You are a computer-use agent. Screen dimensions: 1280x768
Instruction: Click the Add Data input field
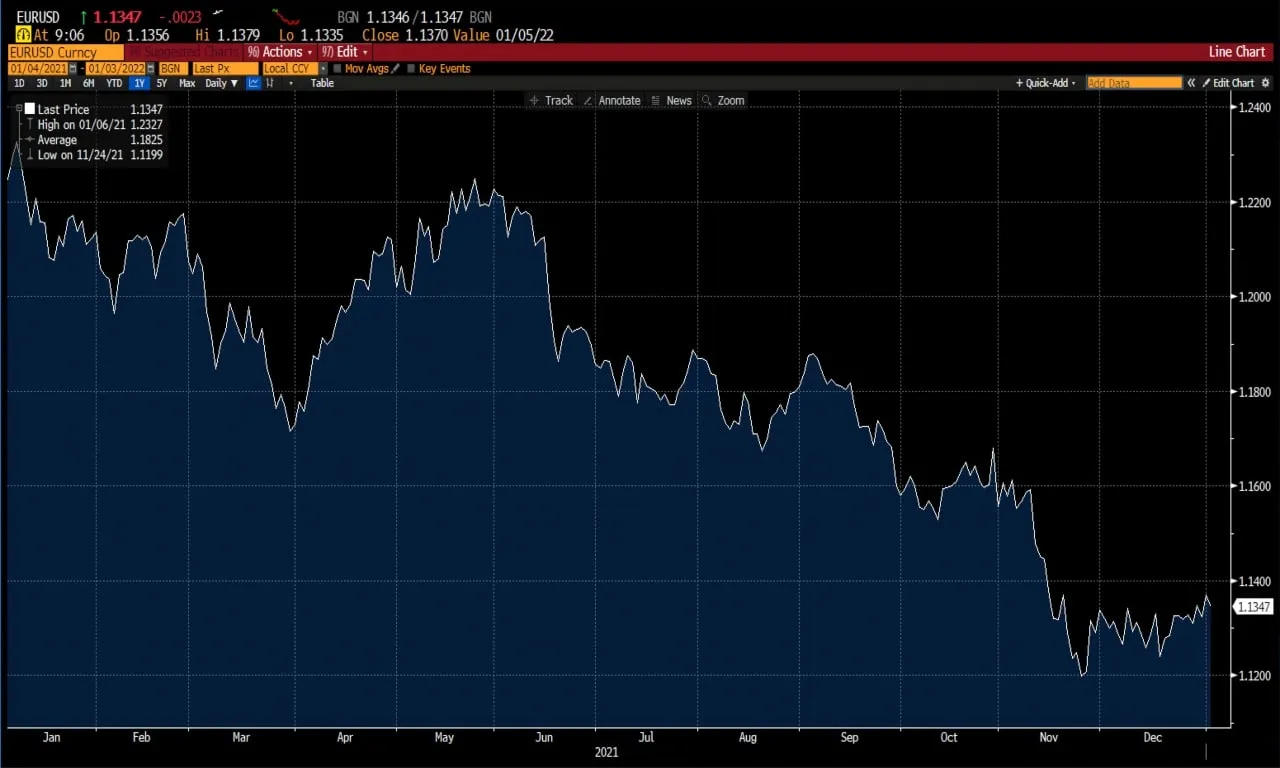[1133, 82]
